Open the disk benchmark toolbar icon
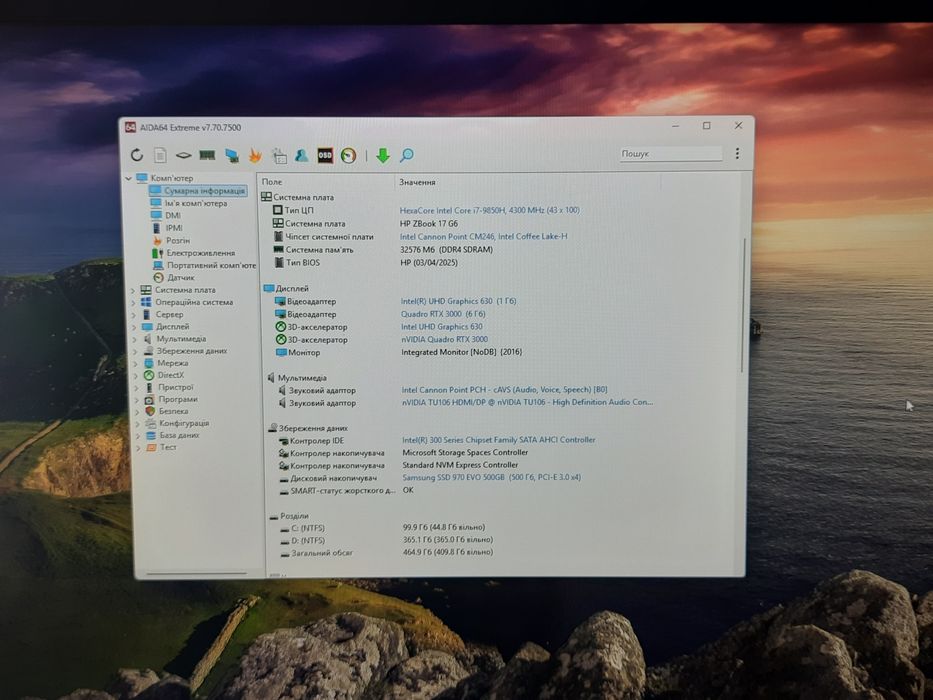The image size is (933, 700). pyautogui.click(x=183, y=155)
